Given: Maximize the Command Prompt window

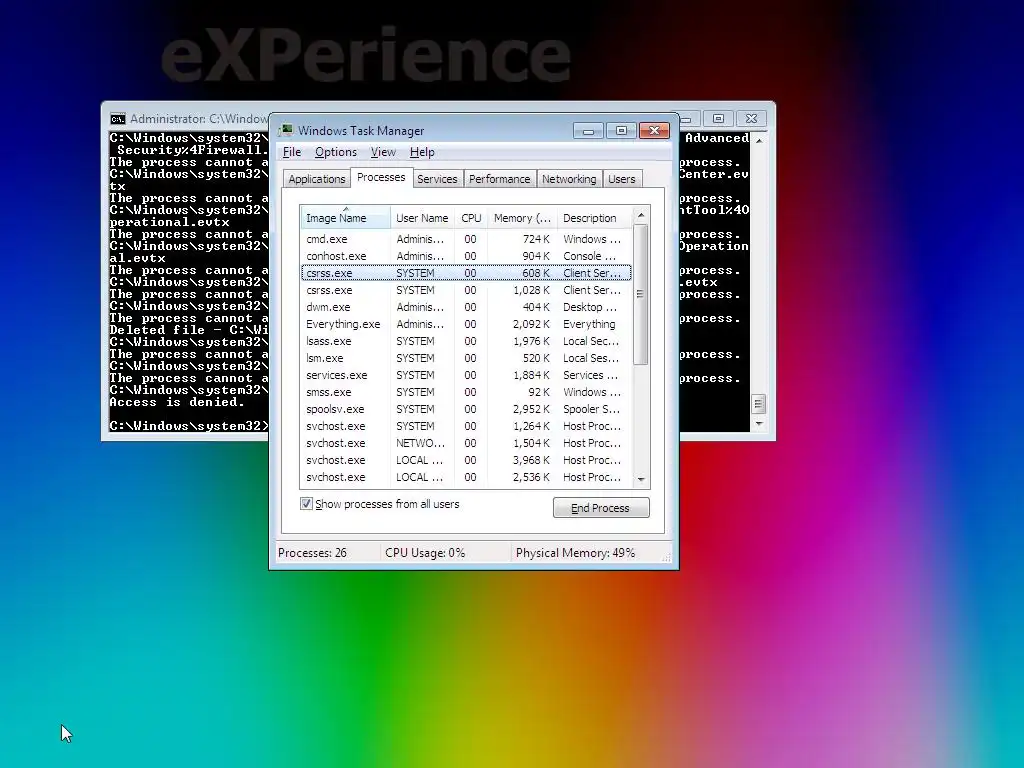Looking at the screenshot, I should [718, 119].
